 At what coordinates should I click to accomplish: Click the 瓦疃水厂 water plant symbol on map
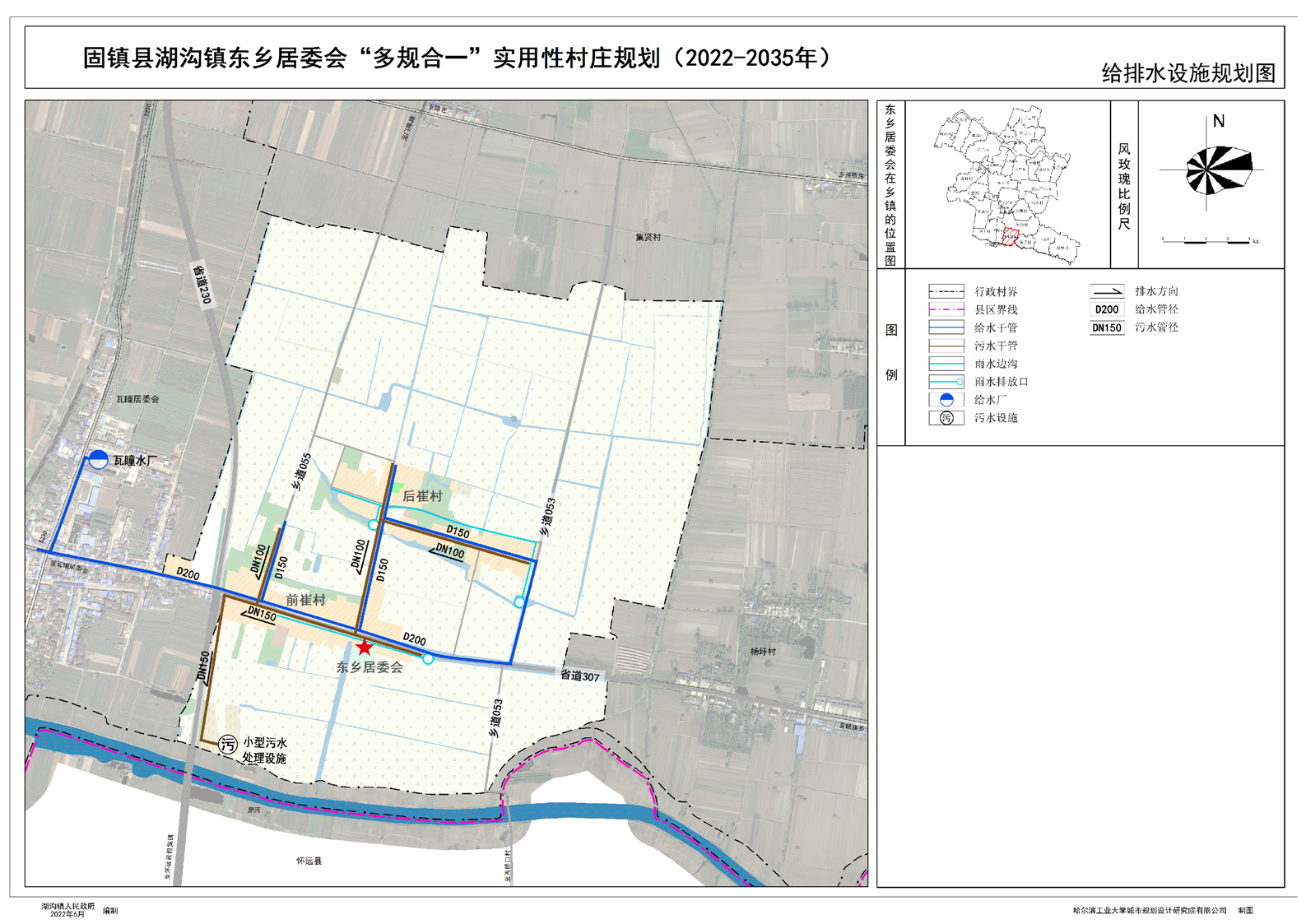click(98, 460)
